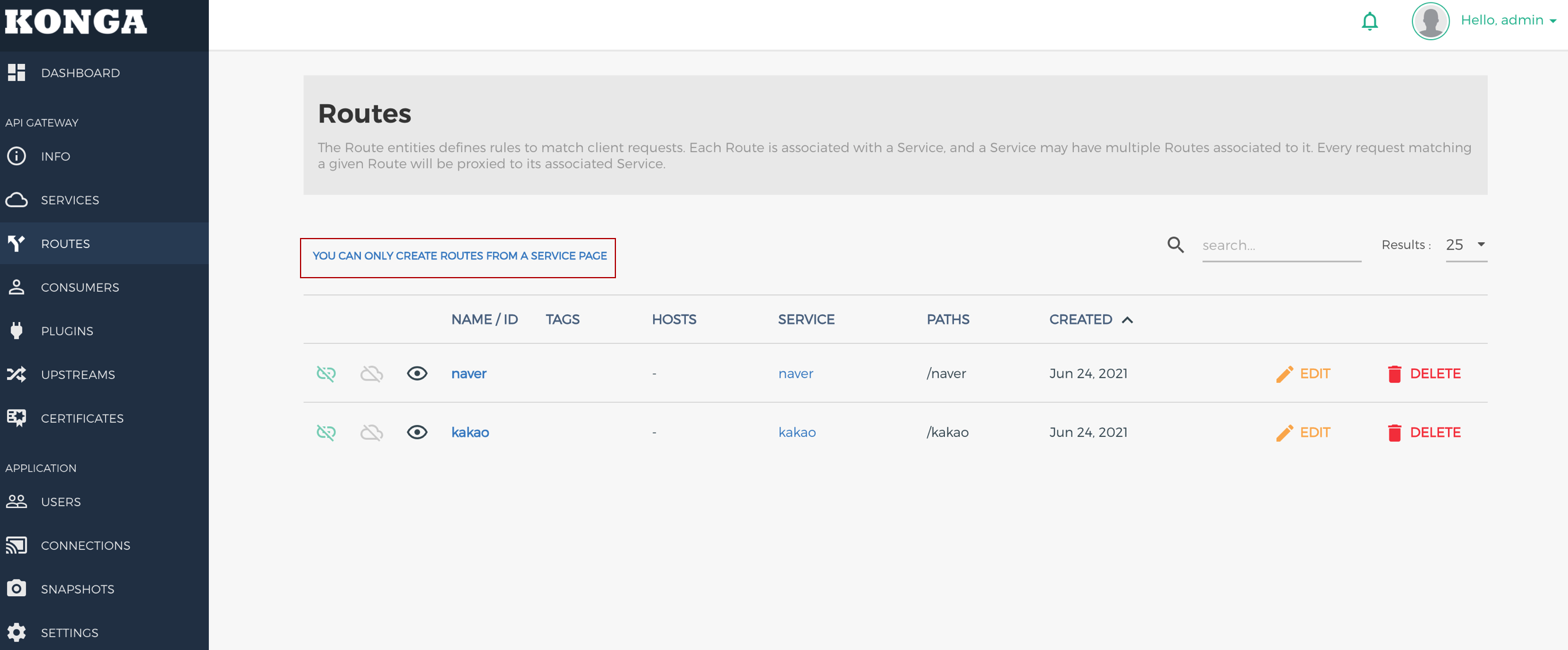Open the kakao service link
1568x650 pixels.
click(797, 433)
